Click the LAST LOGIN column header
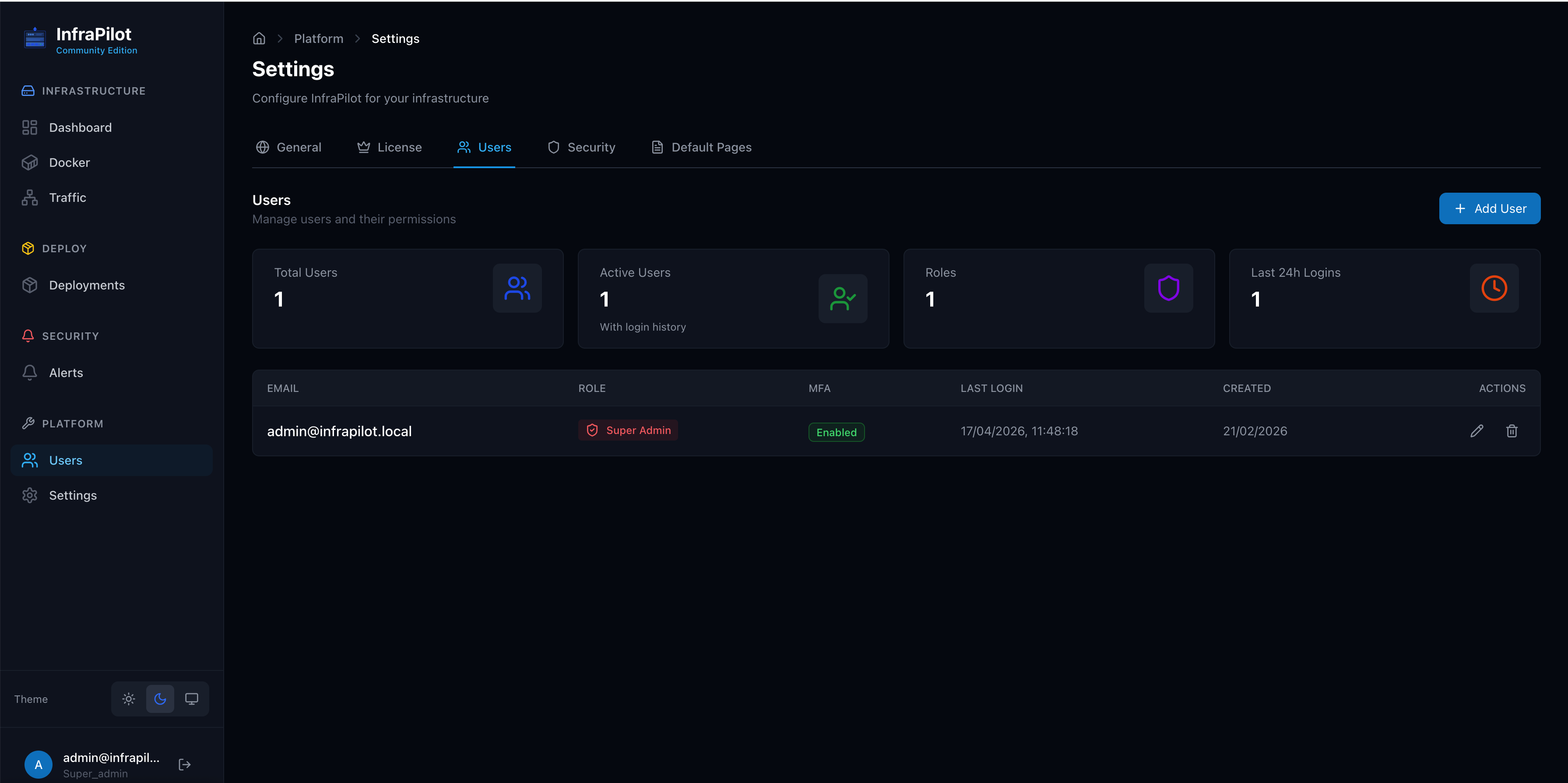The width and height of the screenshot is (1568, 783). tap(991, 388)
